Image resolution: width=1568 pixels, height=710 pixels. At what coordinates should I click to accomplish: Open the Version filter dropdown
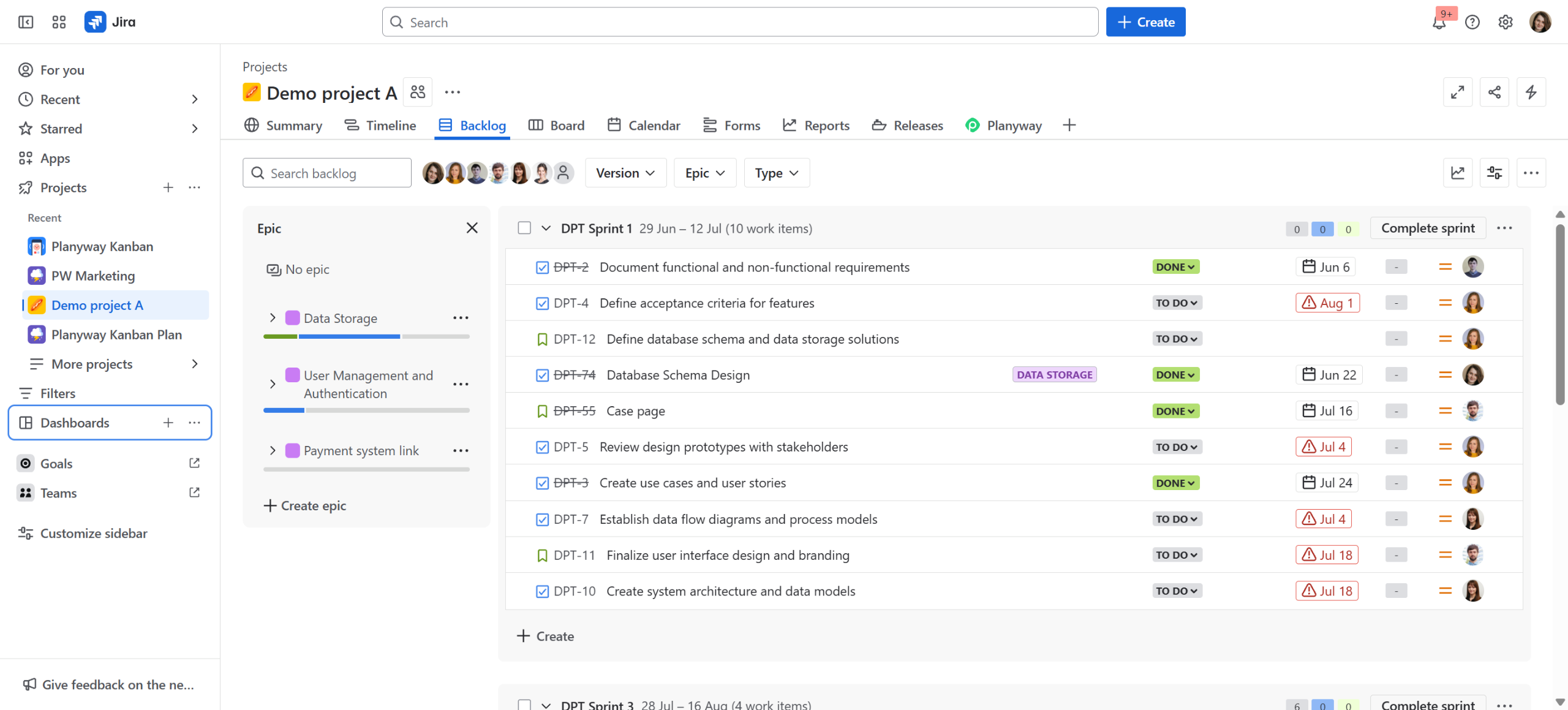(625, 173)
